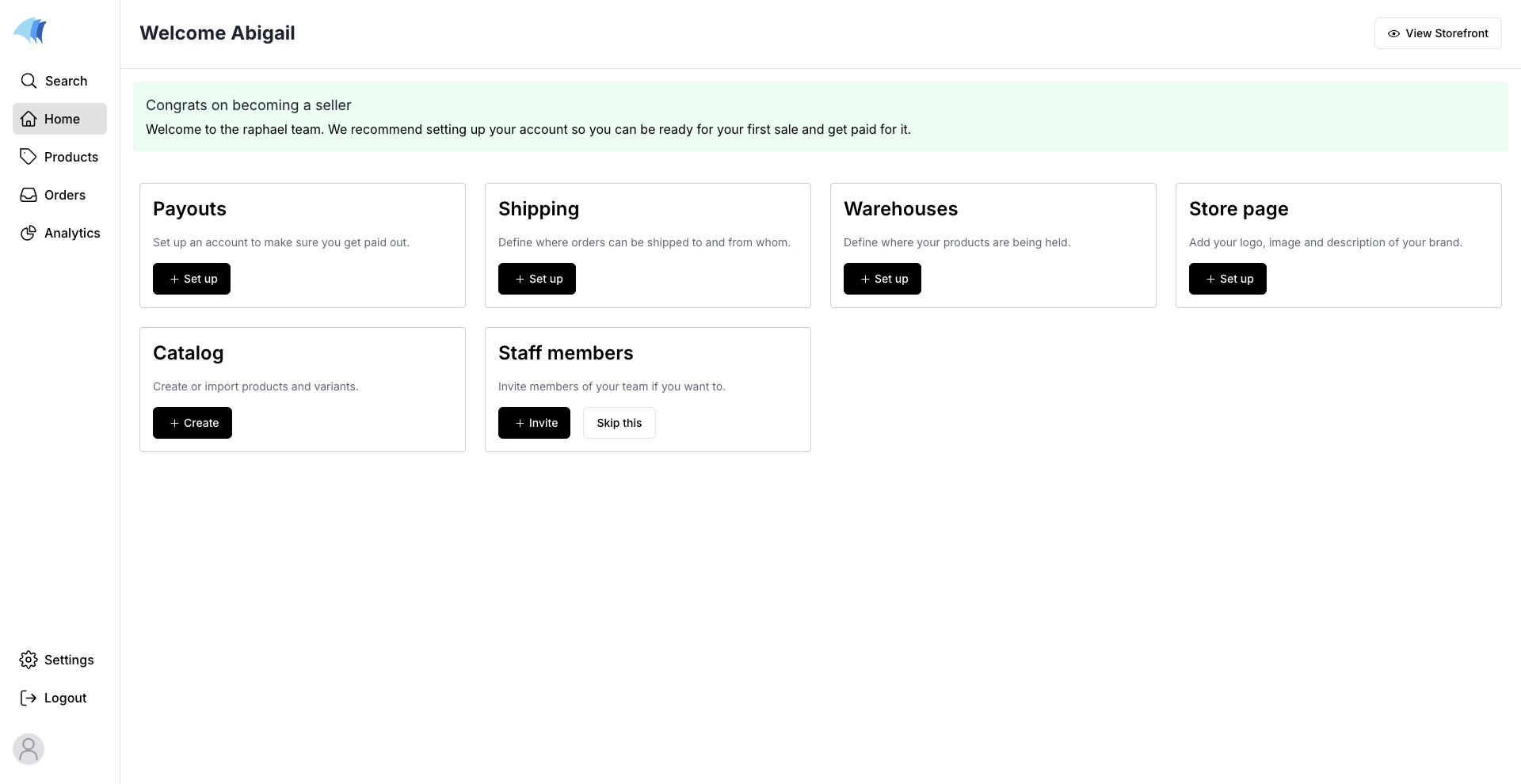Viewport: 1521px width, 784px height.
Task: Click the Home house icon
Action: [29, 119]
